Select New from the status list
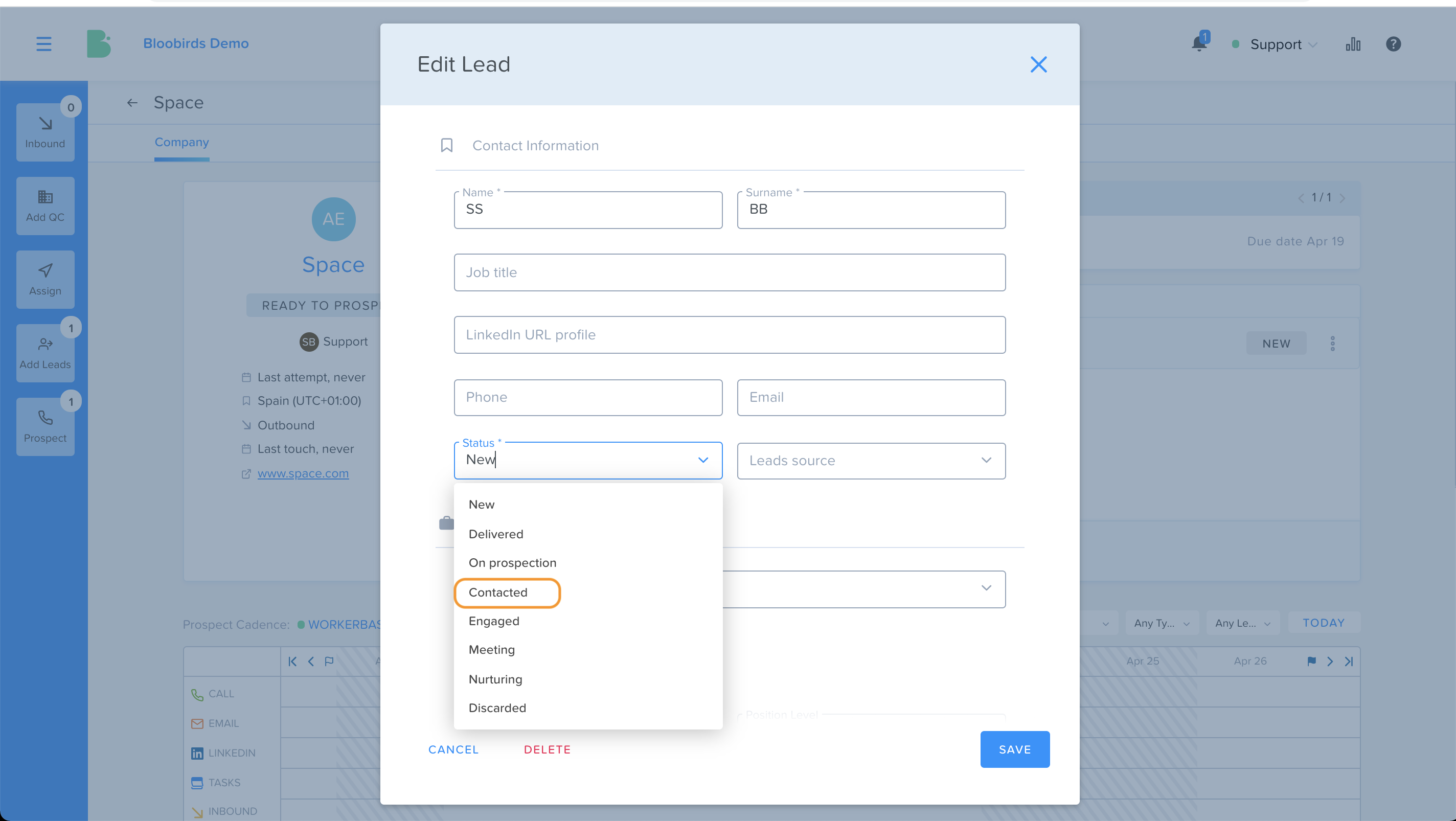This screenshot has width=1456, height=821. (x=588, y=505)
